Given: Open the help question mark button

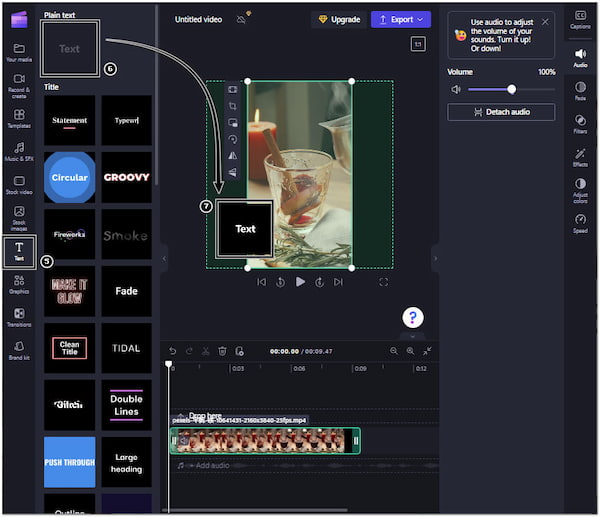Looking at the screenshot, I should (413, 317).
